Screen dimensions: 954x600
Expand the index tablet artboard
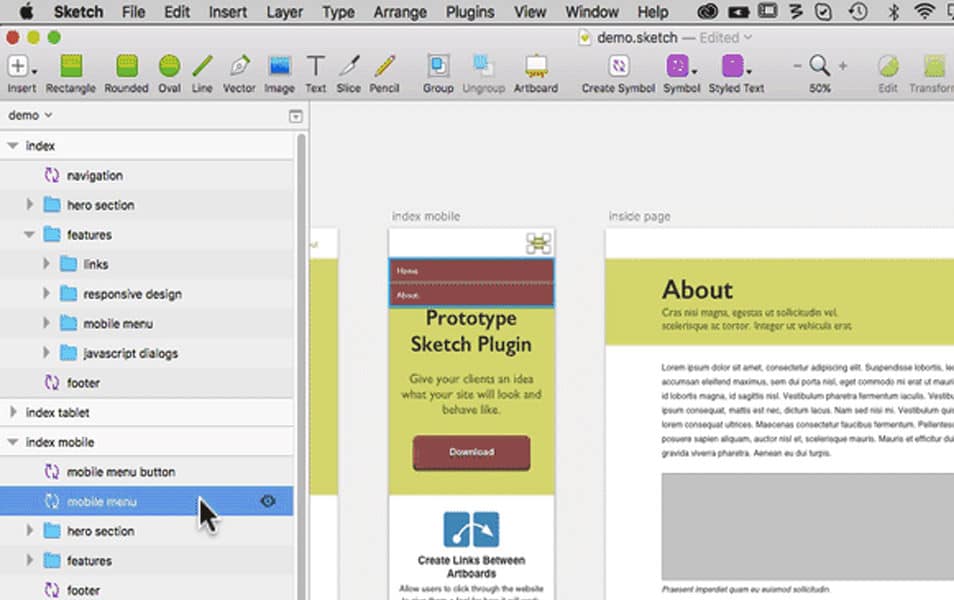(13, 412)
